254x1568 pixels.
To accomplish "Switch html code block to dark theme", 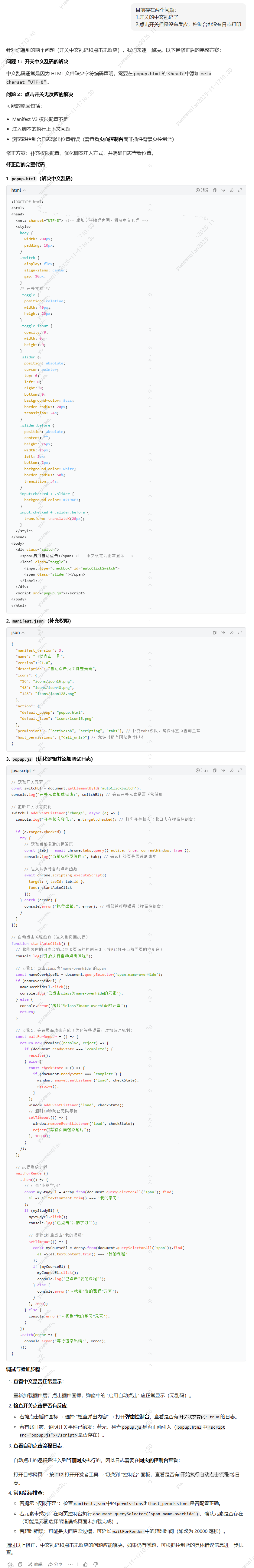I will [x=232, y=190].
